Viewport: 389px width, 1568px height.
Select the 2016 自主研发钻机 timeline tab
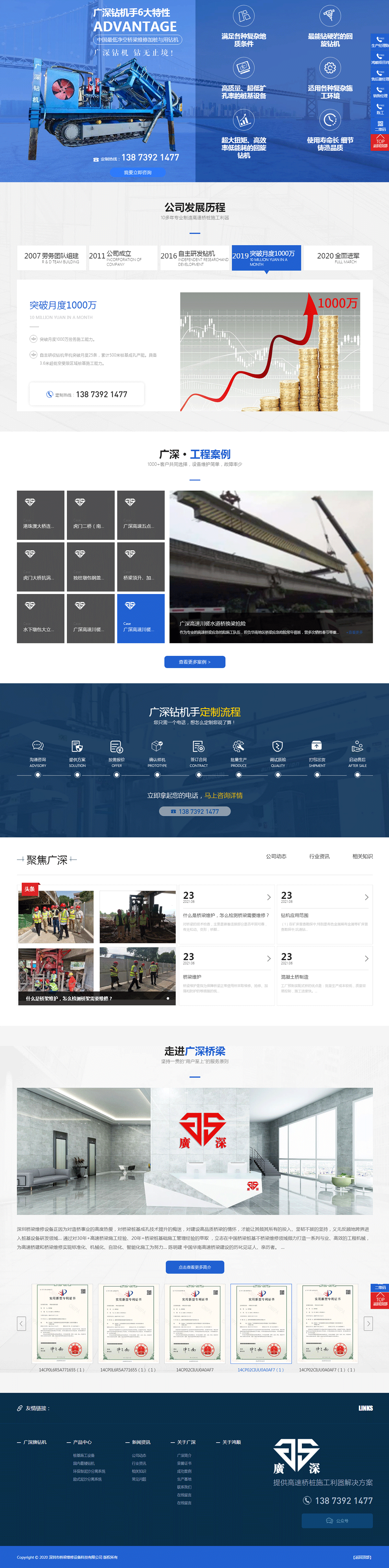click(x=195, y=258)
